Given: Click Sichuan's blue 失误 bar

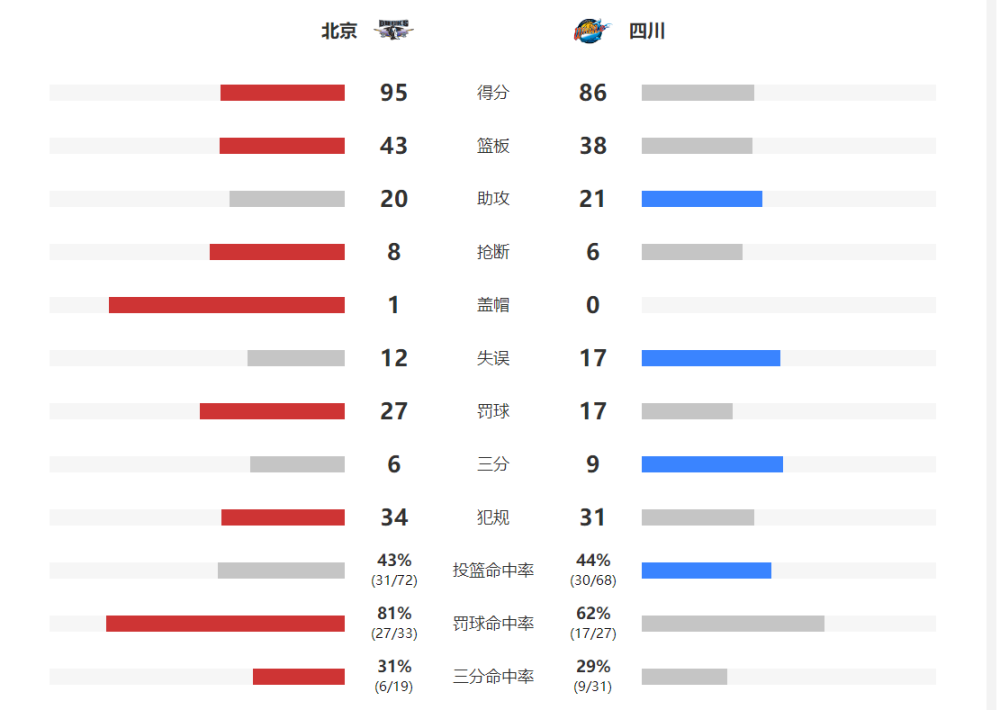Looking at the screenshot, I should click(x=711, y=358).
